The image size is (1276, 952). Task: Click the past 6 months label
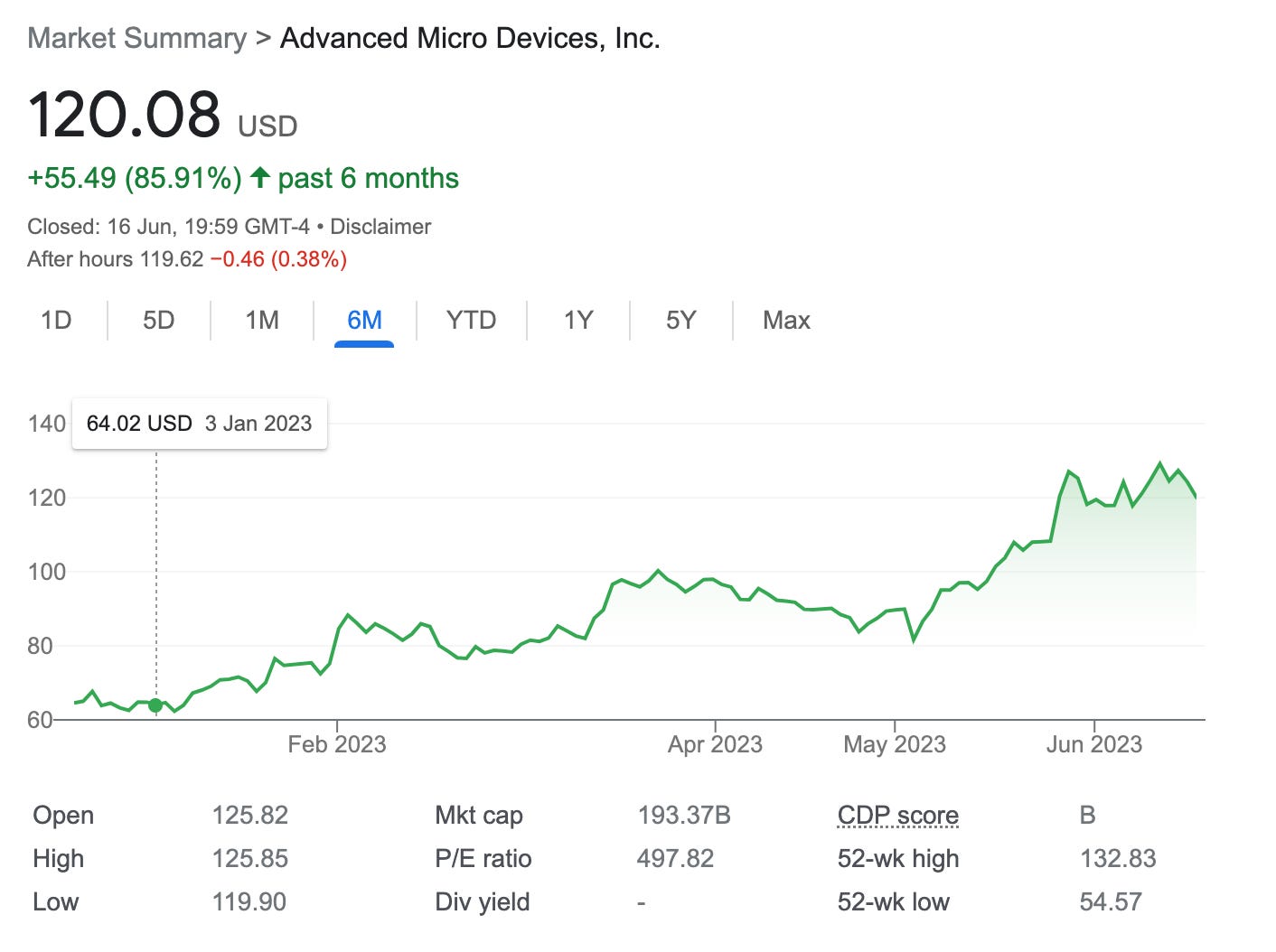[369, 178]
